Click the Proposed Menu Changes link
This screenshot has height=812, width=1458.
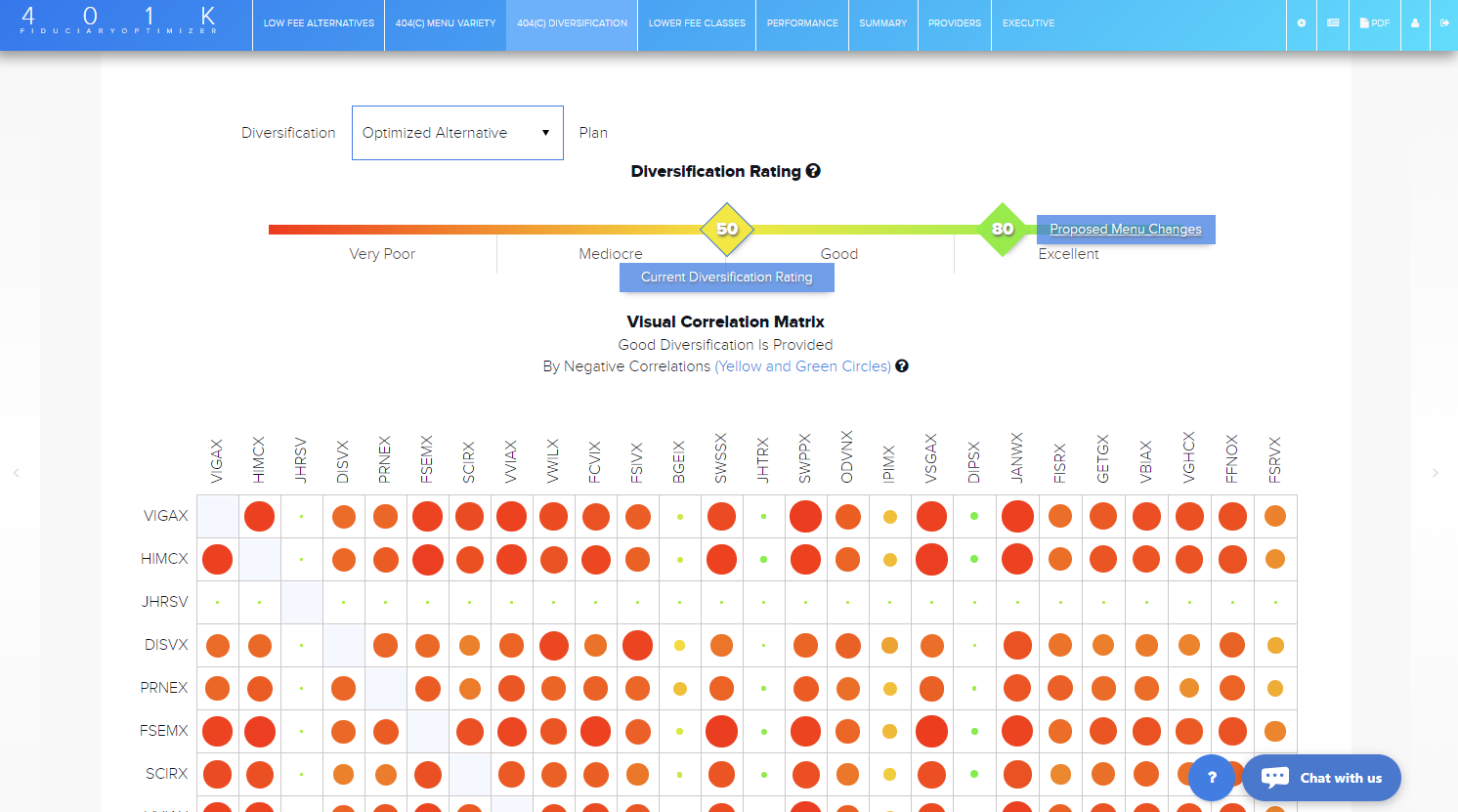click(1126, 230)
